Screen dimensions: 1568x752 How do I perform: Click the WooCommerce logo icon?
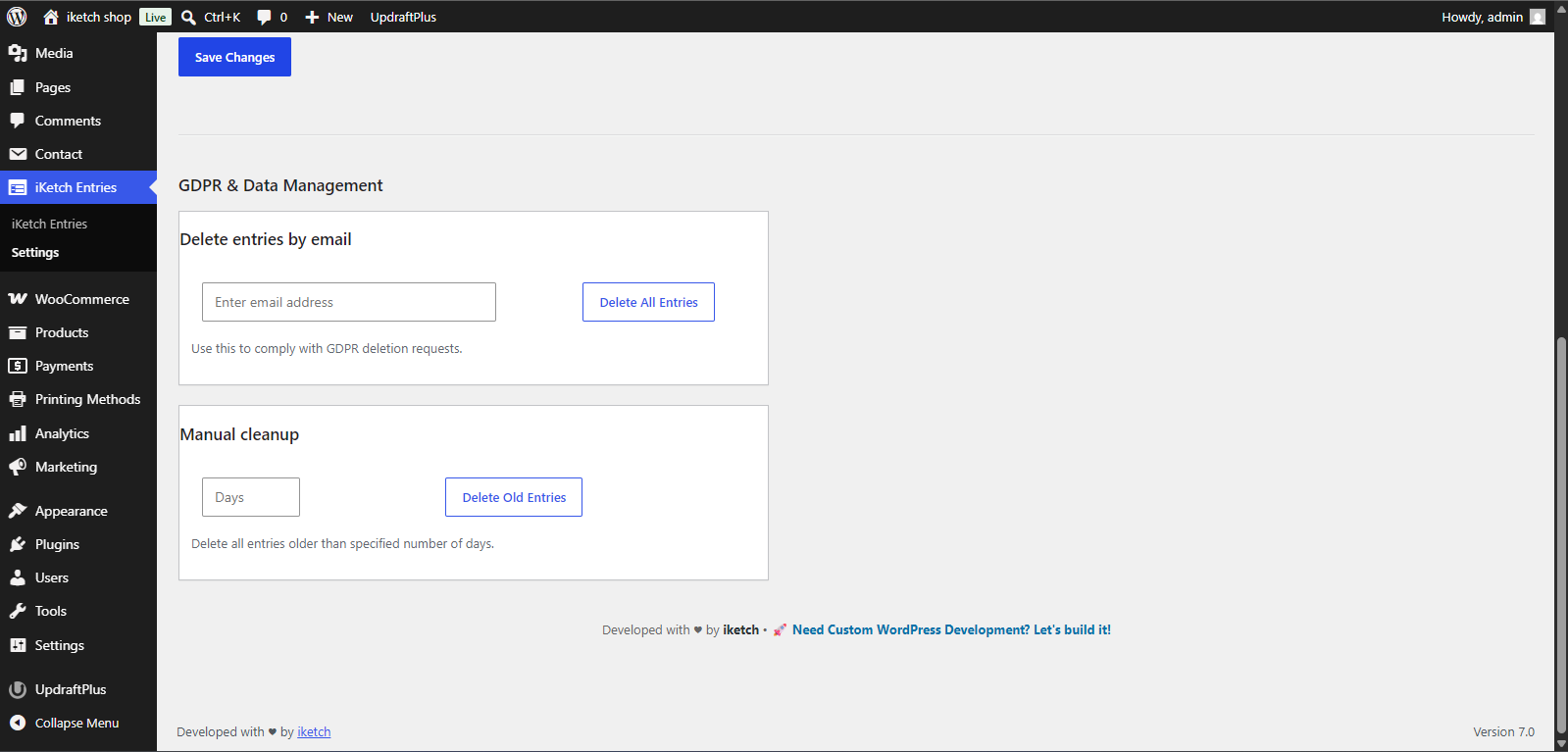18,299
